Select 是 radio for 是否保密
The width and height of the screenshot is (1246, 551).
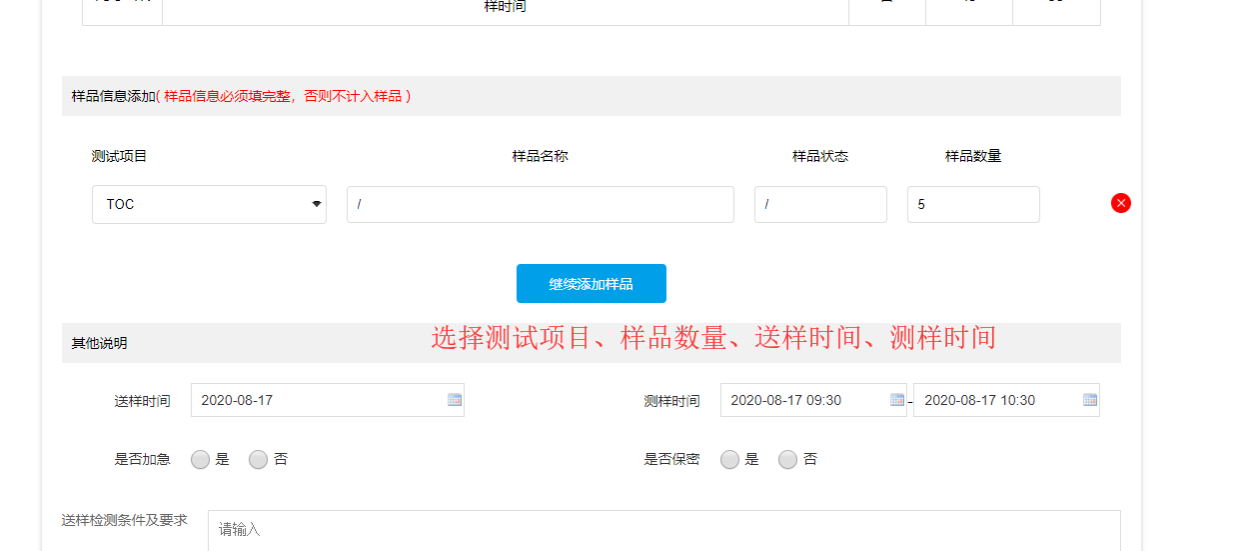click(730, 459)
